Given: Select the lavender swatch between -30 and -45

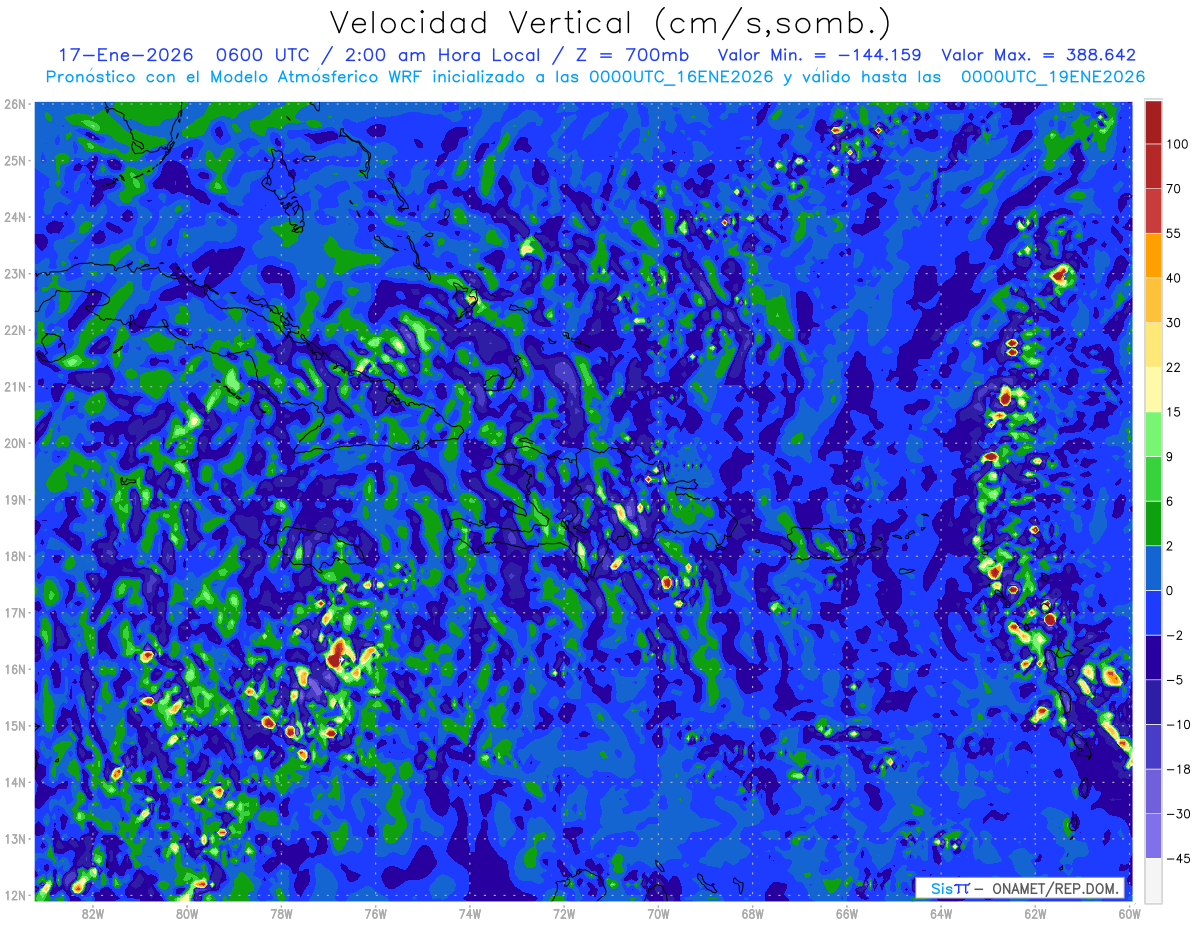Looking at the screenshot, I should 1153,834.
